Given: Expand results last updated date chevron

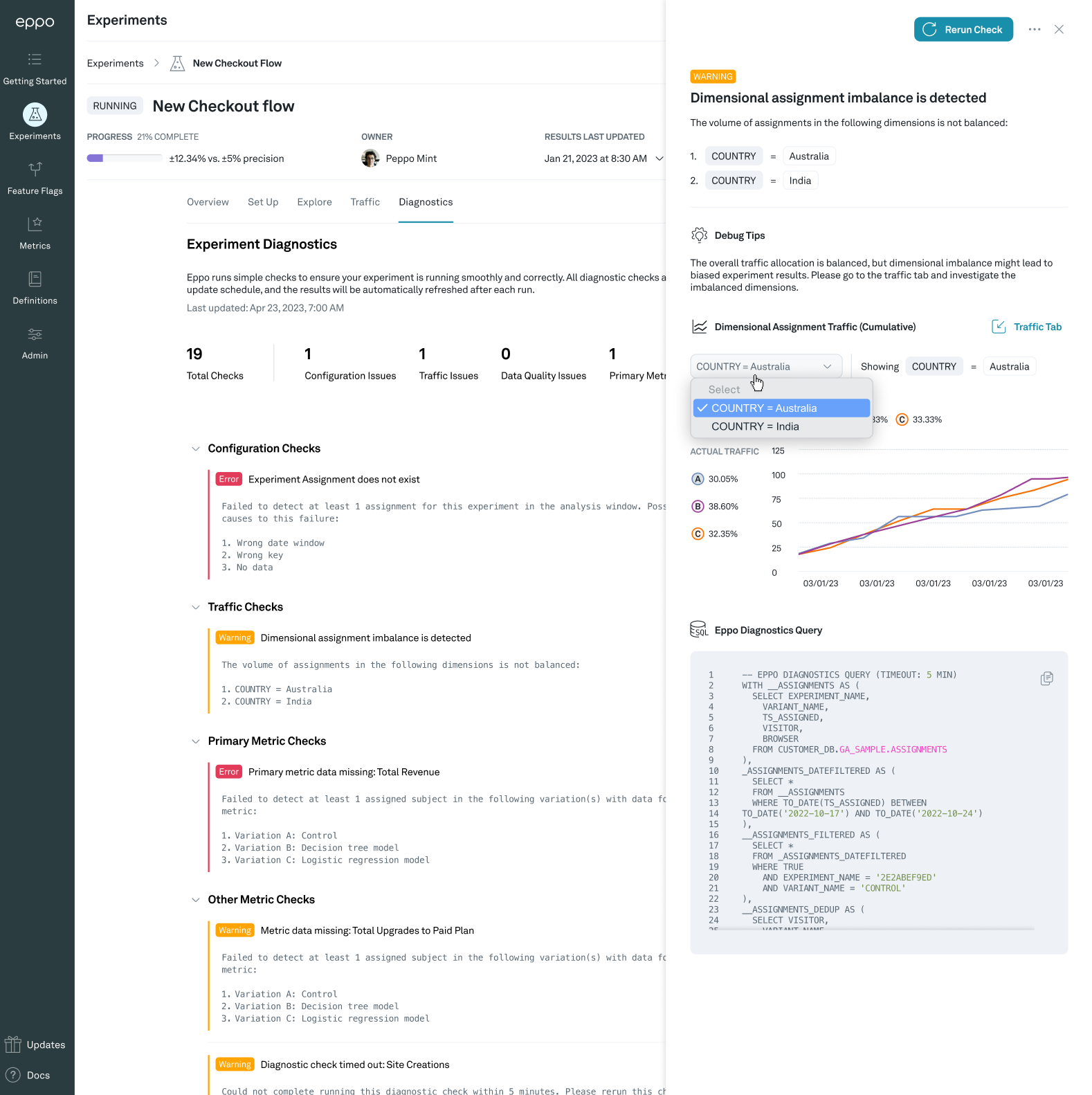Looking at the screenshot, I should tap(659, 159).
